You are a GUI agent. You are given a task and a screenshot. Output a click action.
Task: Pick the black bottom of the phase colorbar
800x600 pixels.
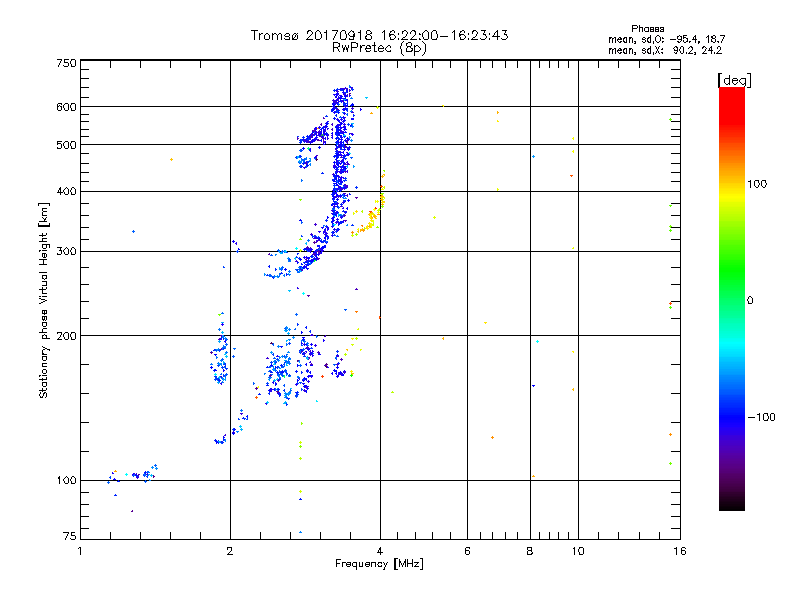tap(732, 503)
